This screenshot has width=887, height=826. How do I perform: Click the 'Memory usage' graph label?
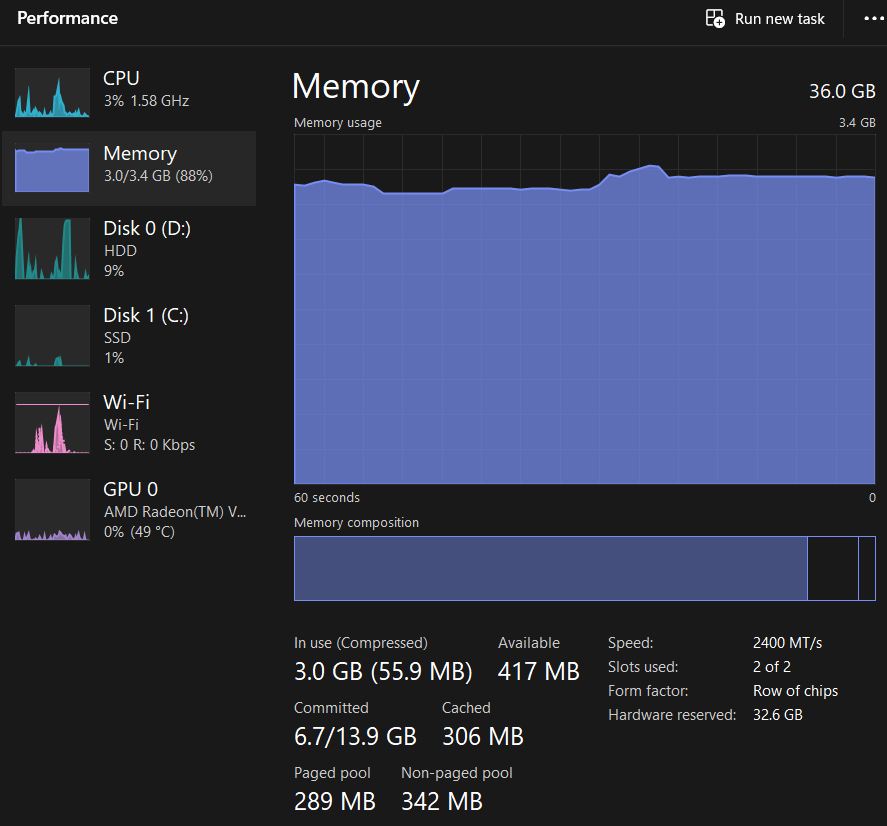click(x=338, y=123)
